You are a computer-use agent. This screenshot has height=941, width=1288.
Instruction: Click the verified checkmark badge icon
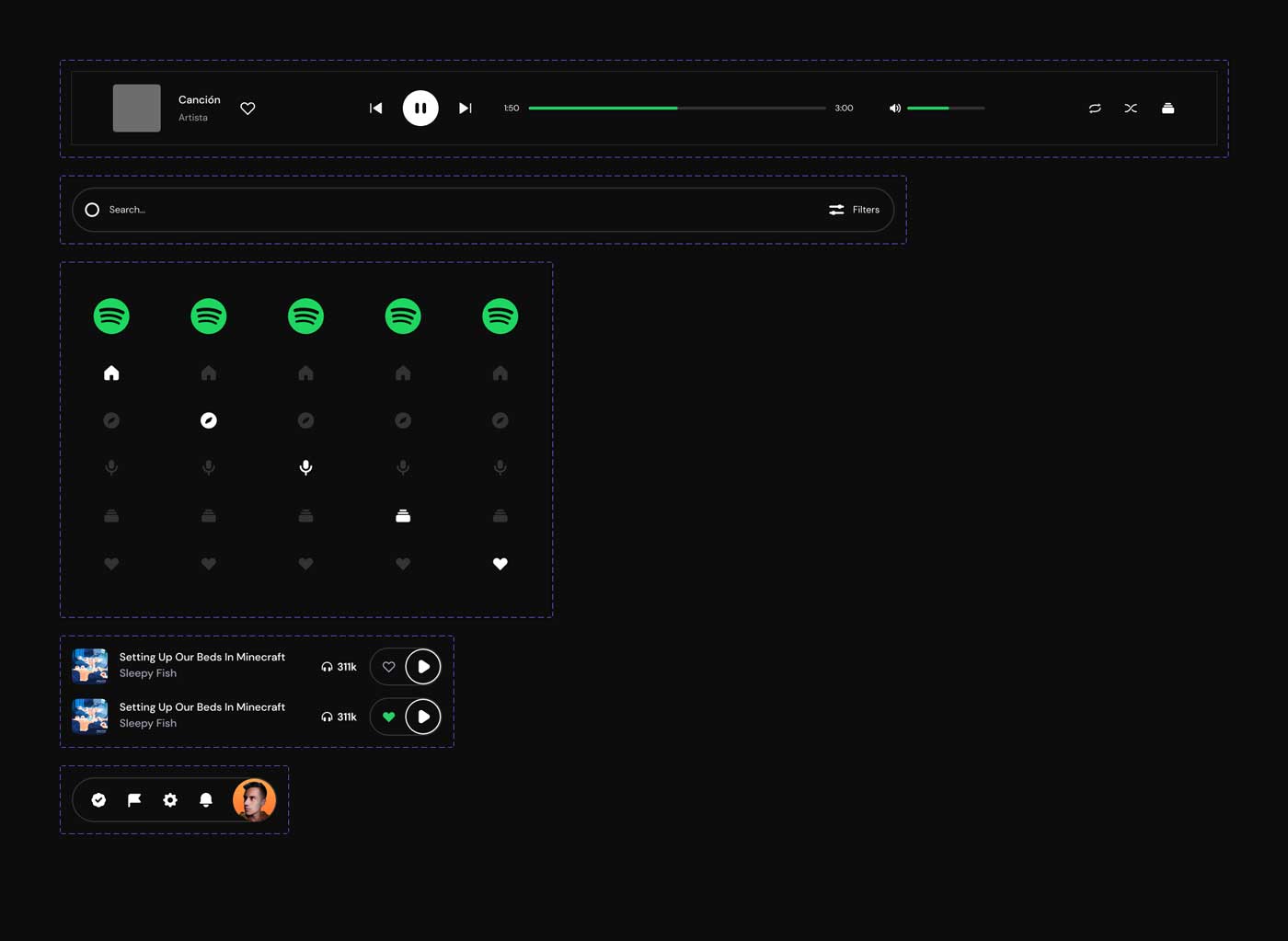pos(98,800)
